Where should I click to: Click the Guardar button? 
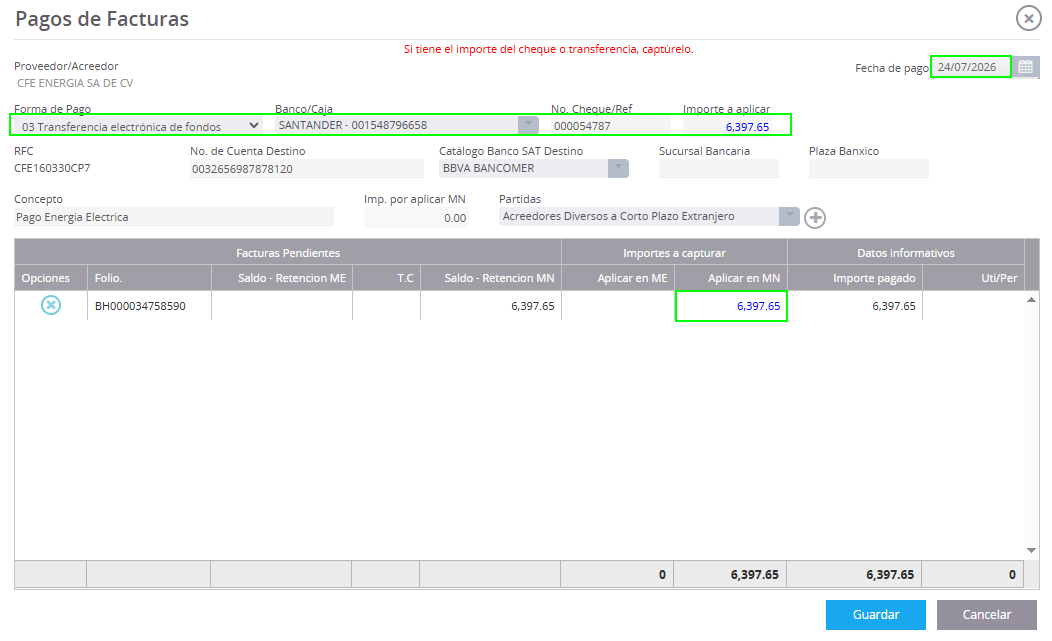pyautogui.click(x=876, y=615)
